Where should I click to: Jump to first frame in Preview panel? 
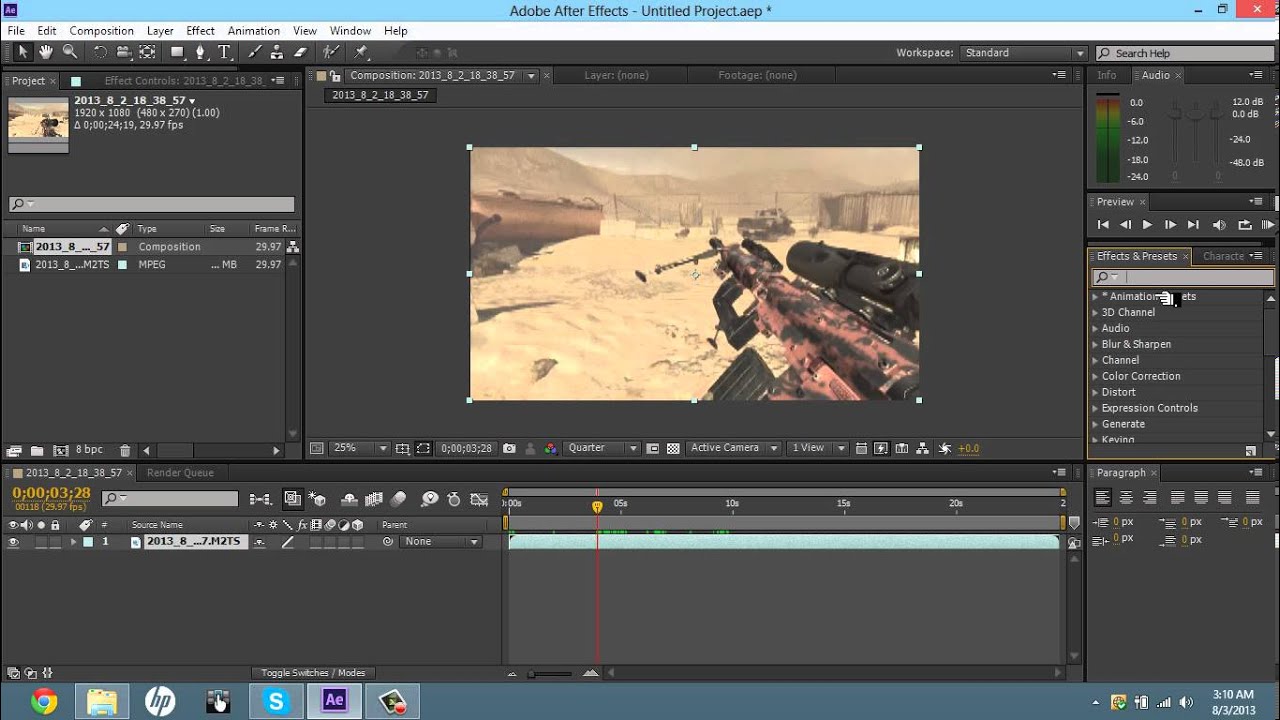tap(1103, 225)
